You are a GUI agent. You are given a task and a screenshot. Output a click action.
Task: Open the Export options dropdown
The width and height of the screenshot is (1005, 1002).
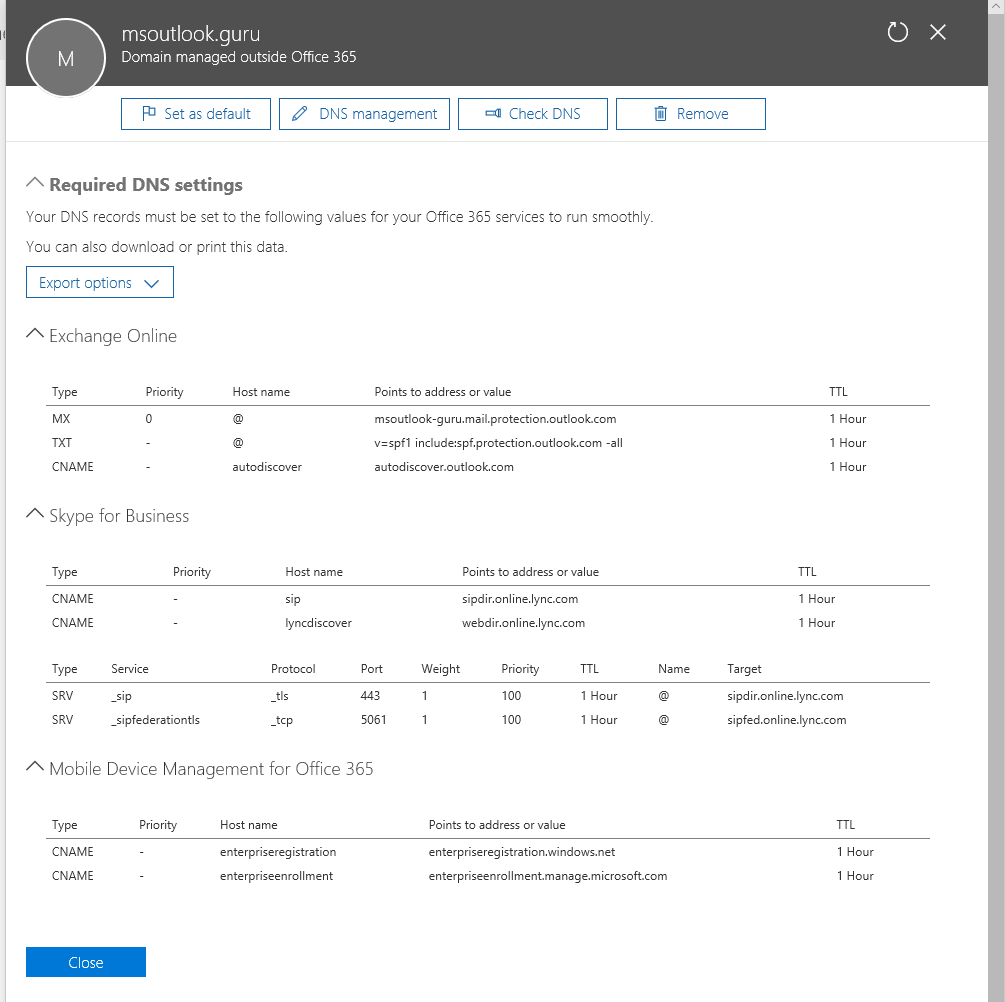pyautogui.click(x=152, y=282)
